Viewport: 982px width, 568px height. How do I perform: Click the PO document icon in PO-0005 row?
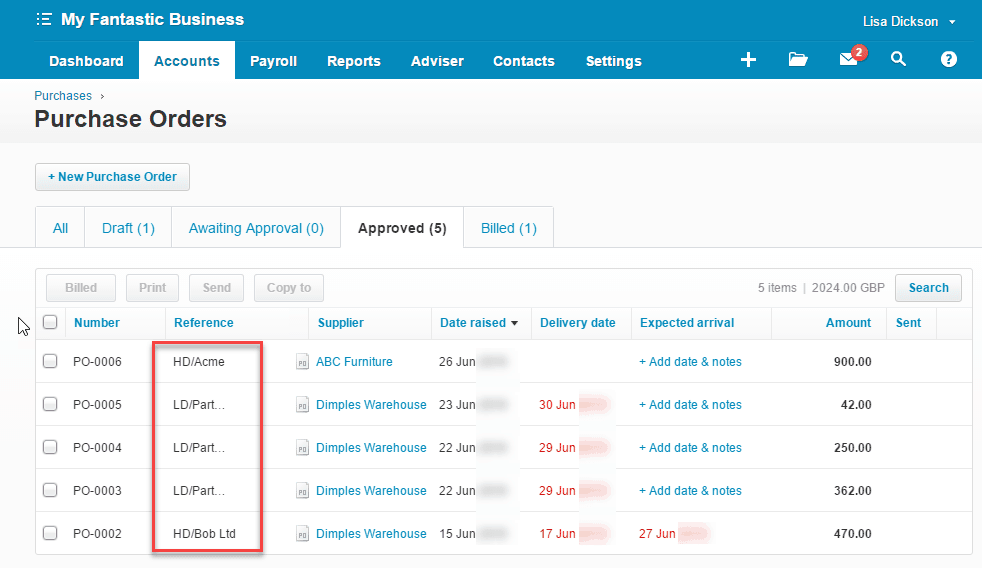(302, 405)
